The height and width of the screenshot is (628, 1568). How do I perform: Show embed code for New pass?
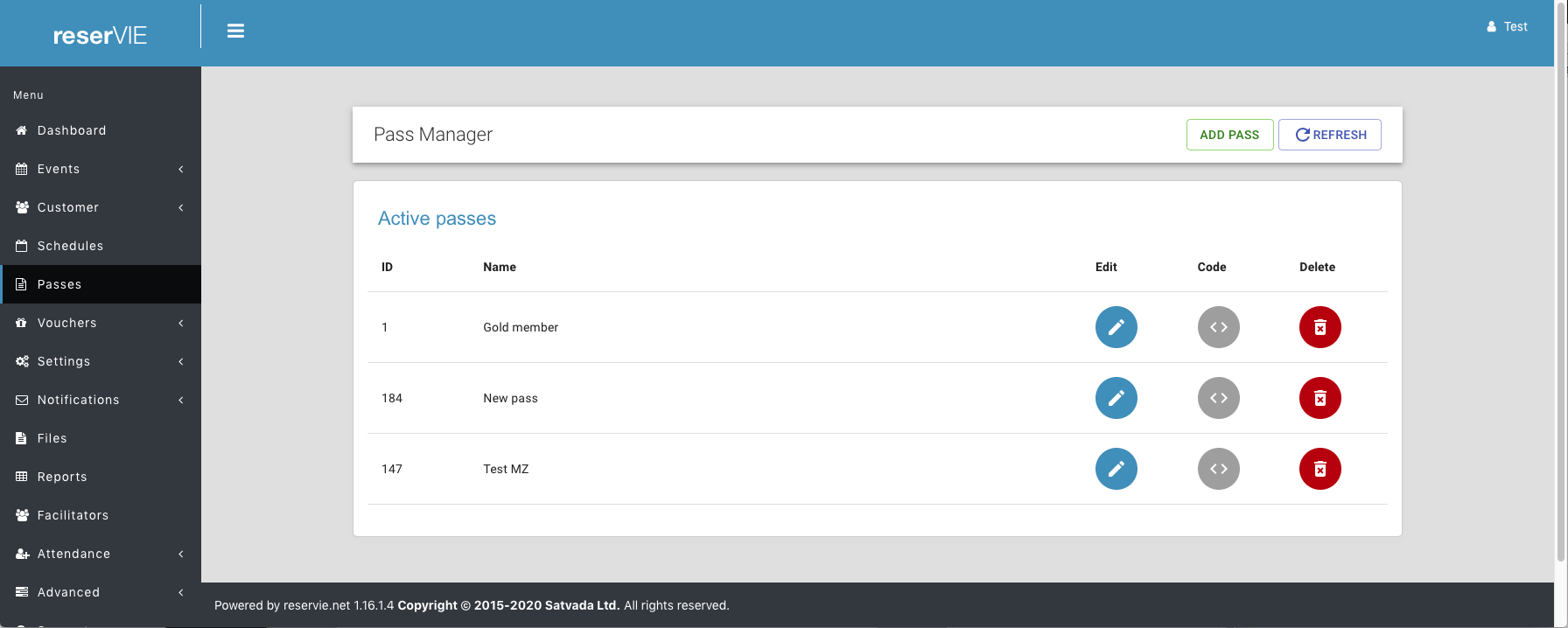pos(1218,398)
